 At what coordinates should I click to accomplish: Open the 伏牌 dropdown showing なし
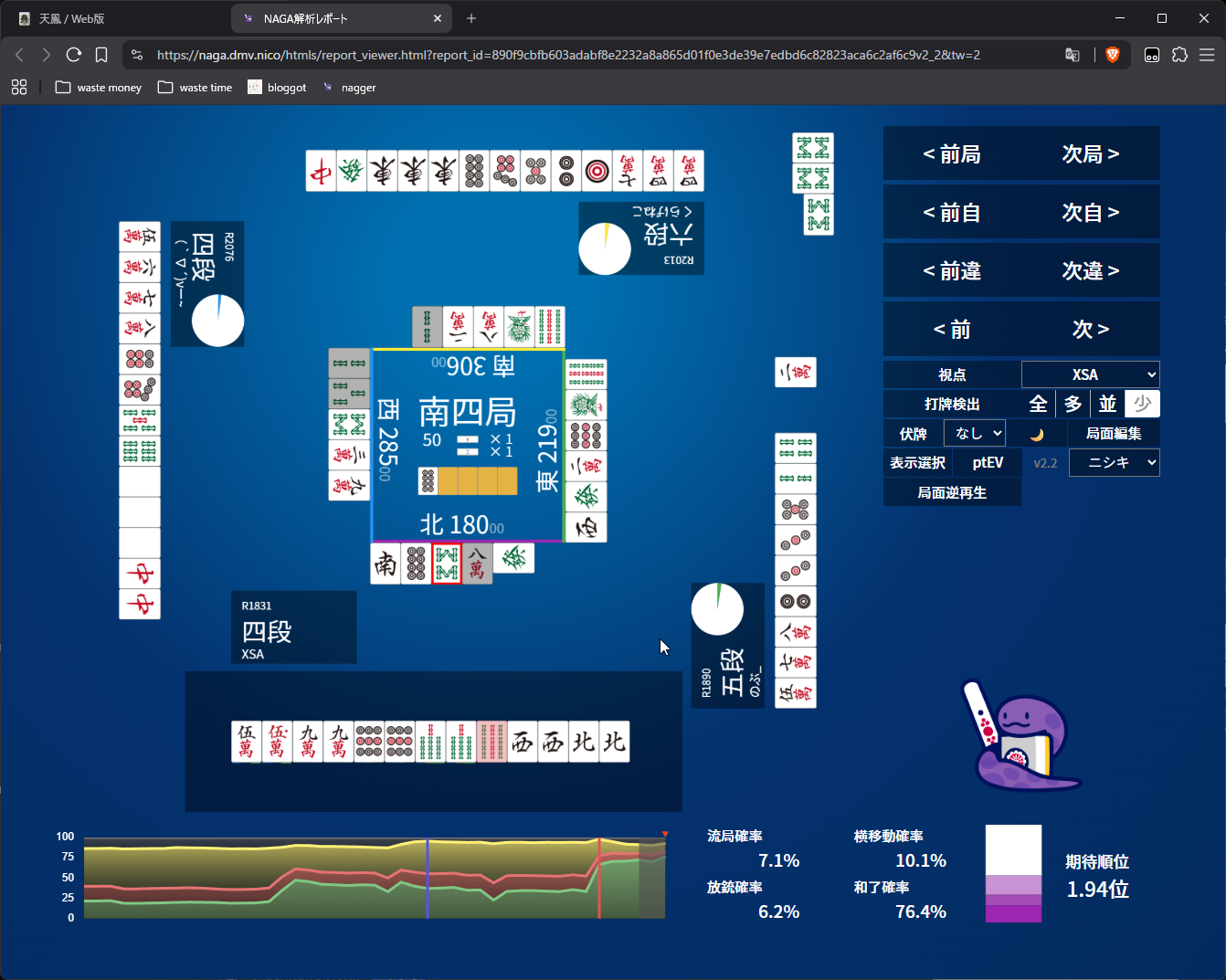click(x=975, y=433)
